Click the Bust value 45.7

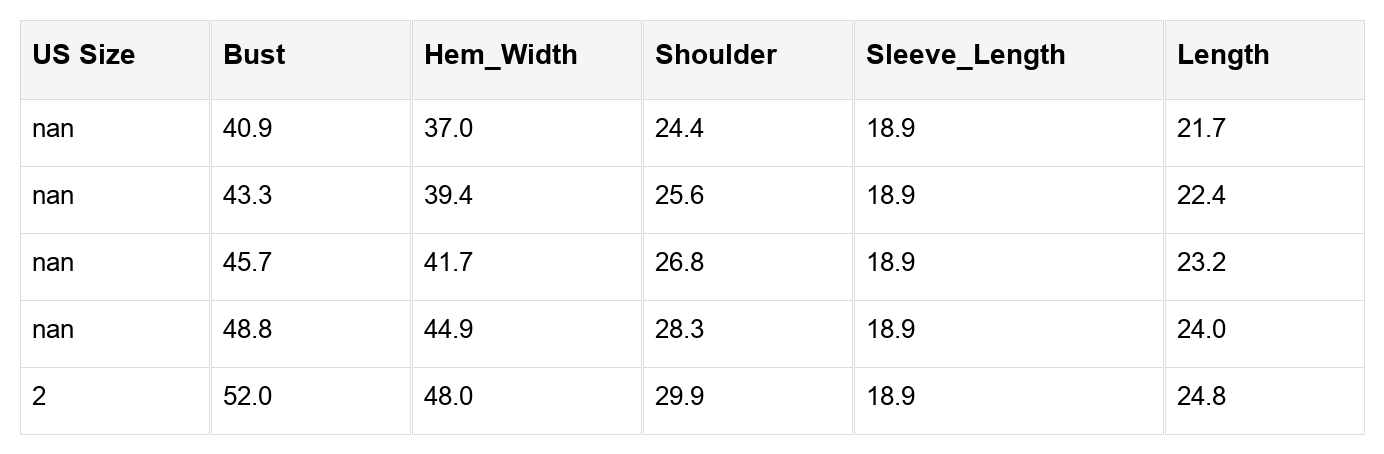[x=247, y=263]
